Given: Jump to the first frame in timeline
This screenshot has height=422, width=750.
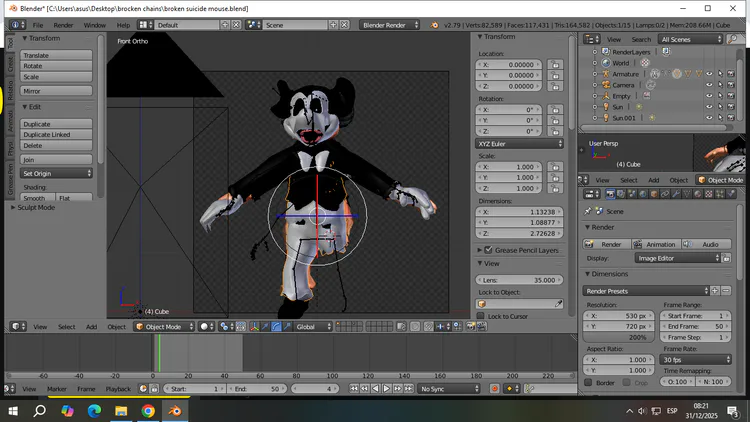Looking at the screenshot, I should pos(353,389).
